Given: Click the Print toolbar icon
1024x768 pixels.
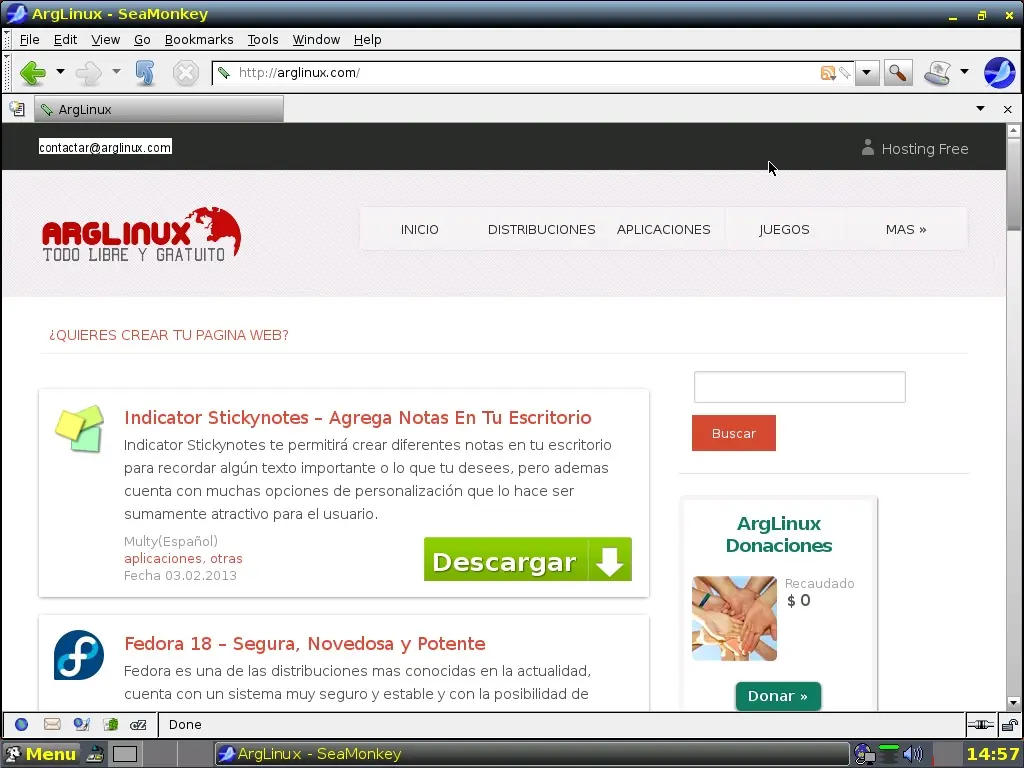Looking at the screenshot, I should pyautogui.click(x=938, y=72).
